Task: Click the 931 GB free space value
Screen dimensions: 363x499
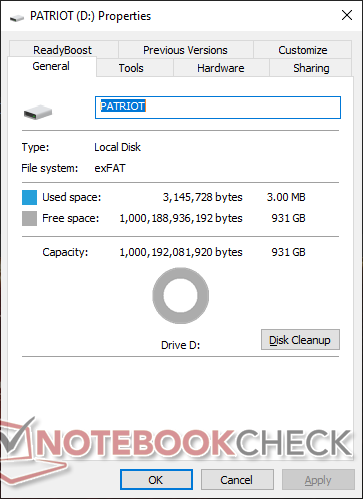Action: pos(288,218)
